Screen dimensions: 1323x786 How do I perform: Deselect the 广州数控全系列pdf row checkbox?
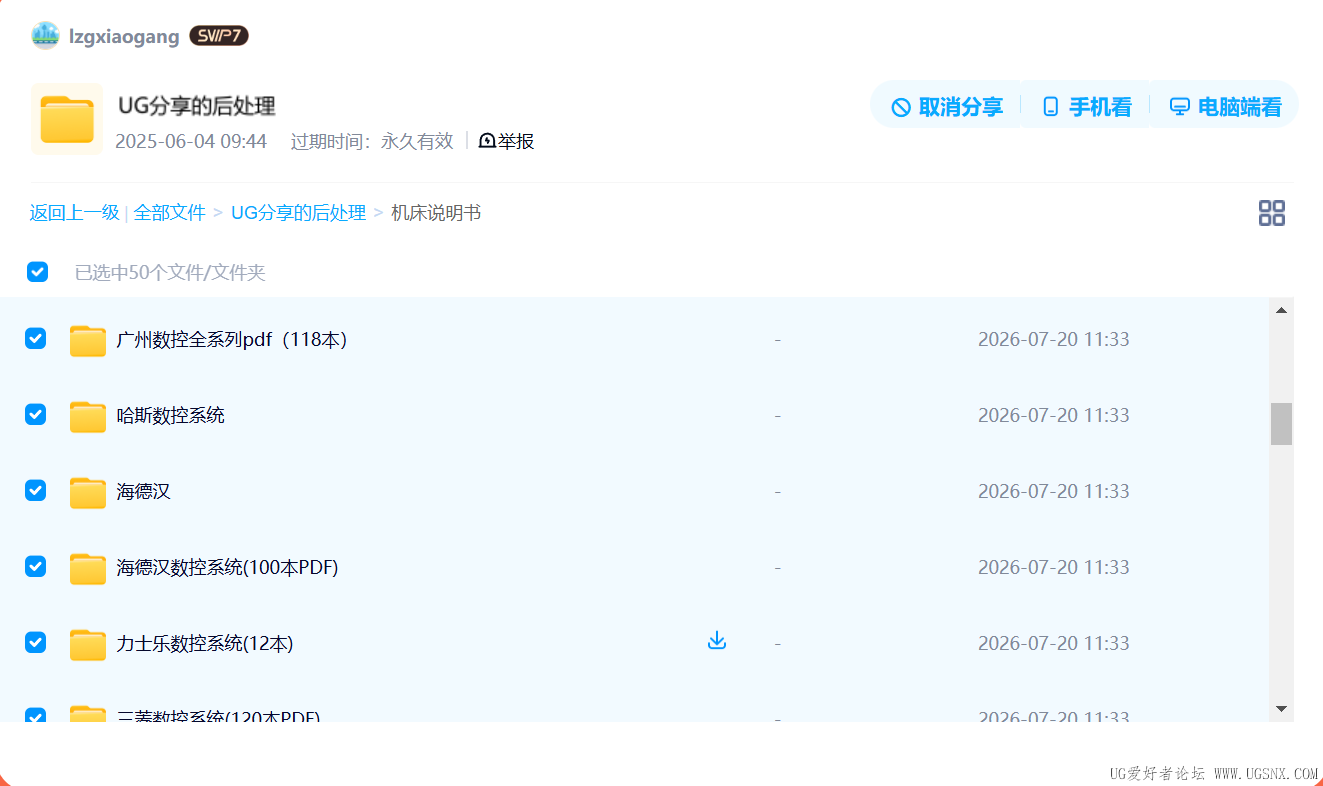tap(35, 338)
